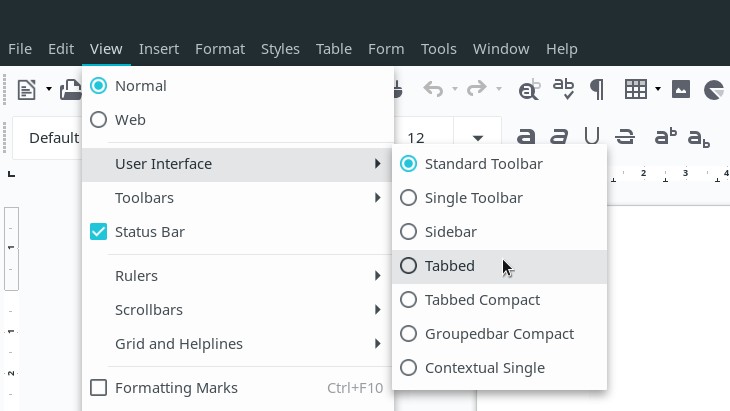Viewport: 730px width, 411px height.
Task: Open the font size dropdown arrow
Action: (x=477, y=138)
